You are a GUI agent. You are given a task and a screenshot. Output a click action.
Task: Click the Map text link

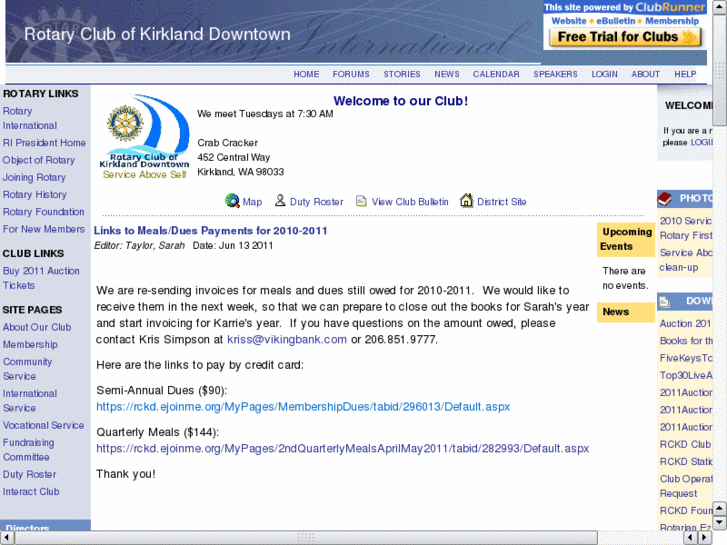coord(252,202)
